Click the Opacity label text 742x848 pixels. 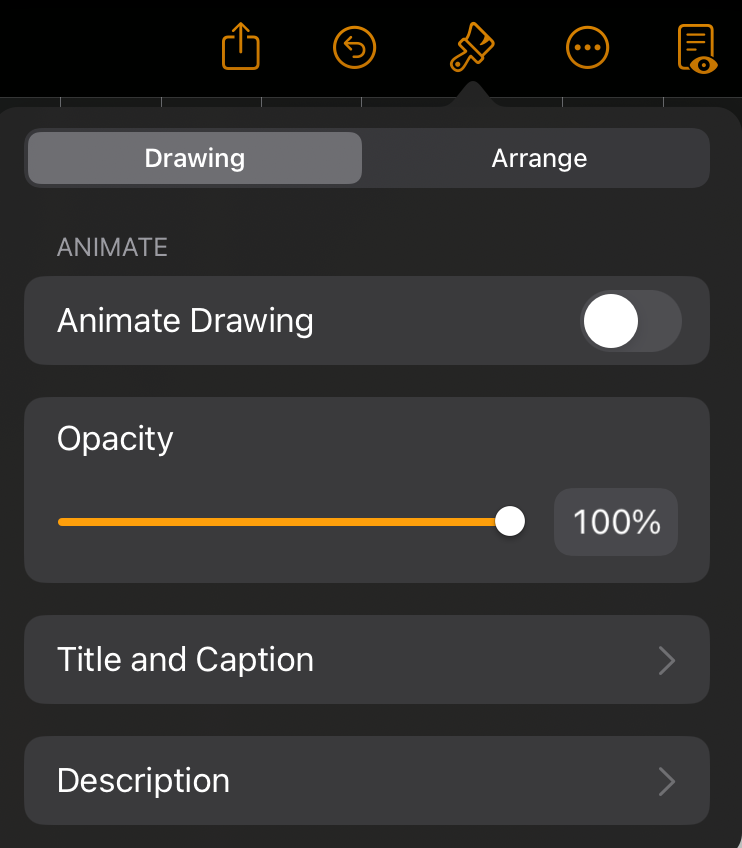(115, 439)
